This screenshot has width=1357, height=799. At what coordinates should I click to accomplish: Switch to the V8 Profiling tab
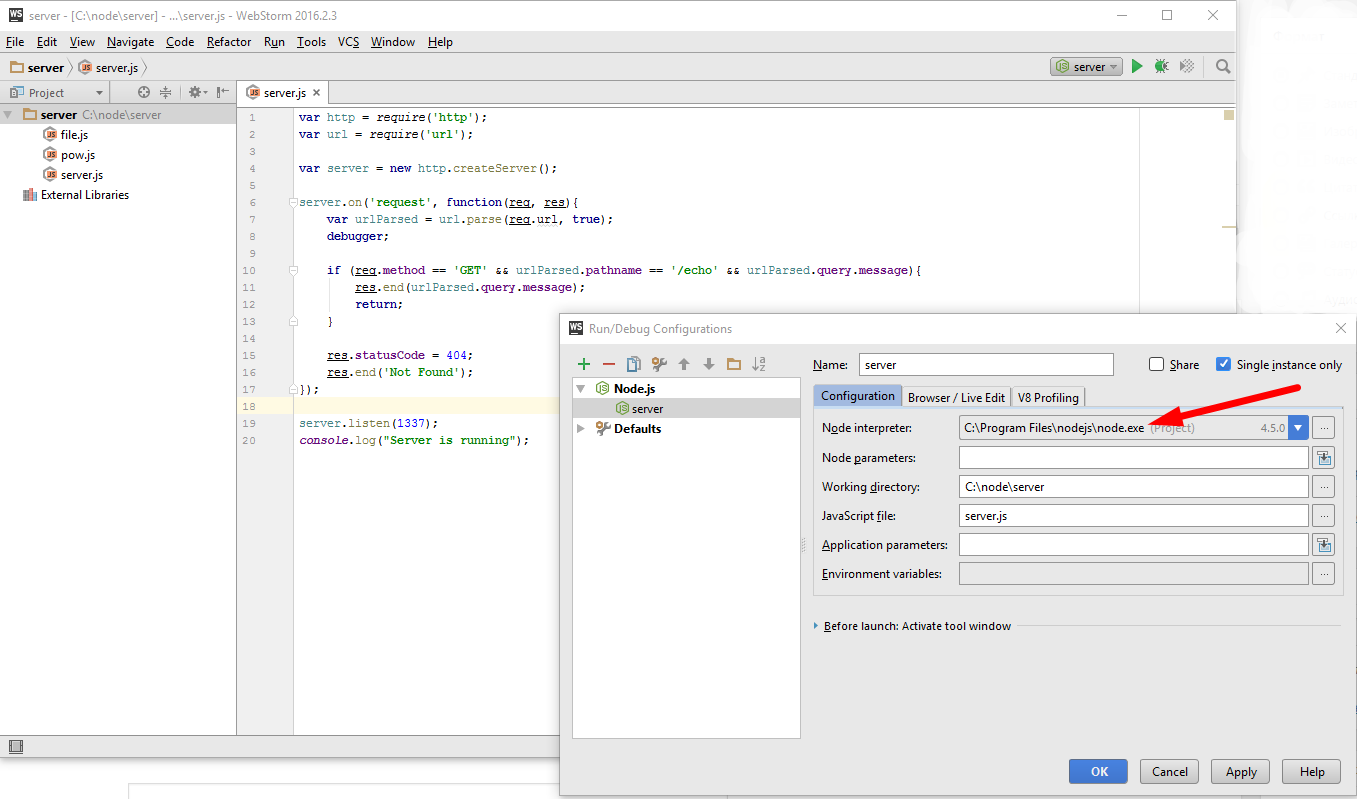click(1048, 397)
